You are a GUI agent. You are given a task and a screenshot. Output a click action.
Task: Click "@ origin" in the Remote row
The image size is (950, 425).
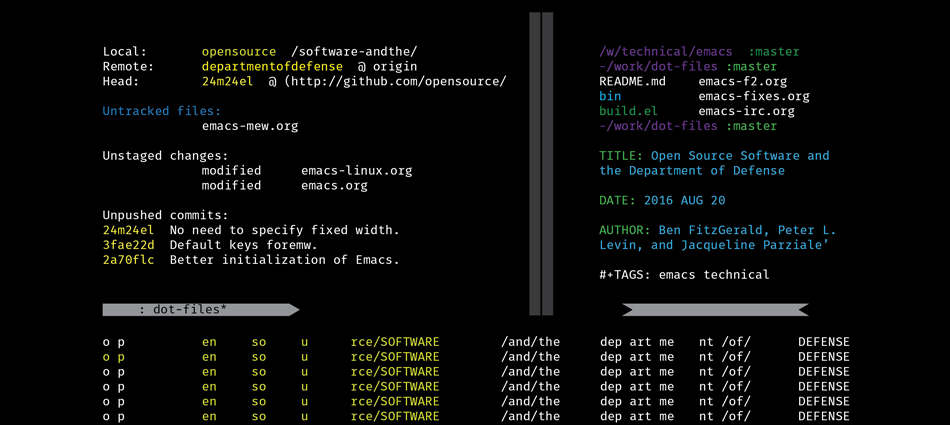click(387, 67)
